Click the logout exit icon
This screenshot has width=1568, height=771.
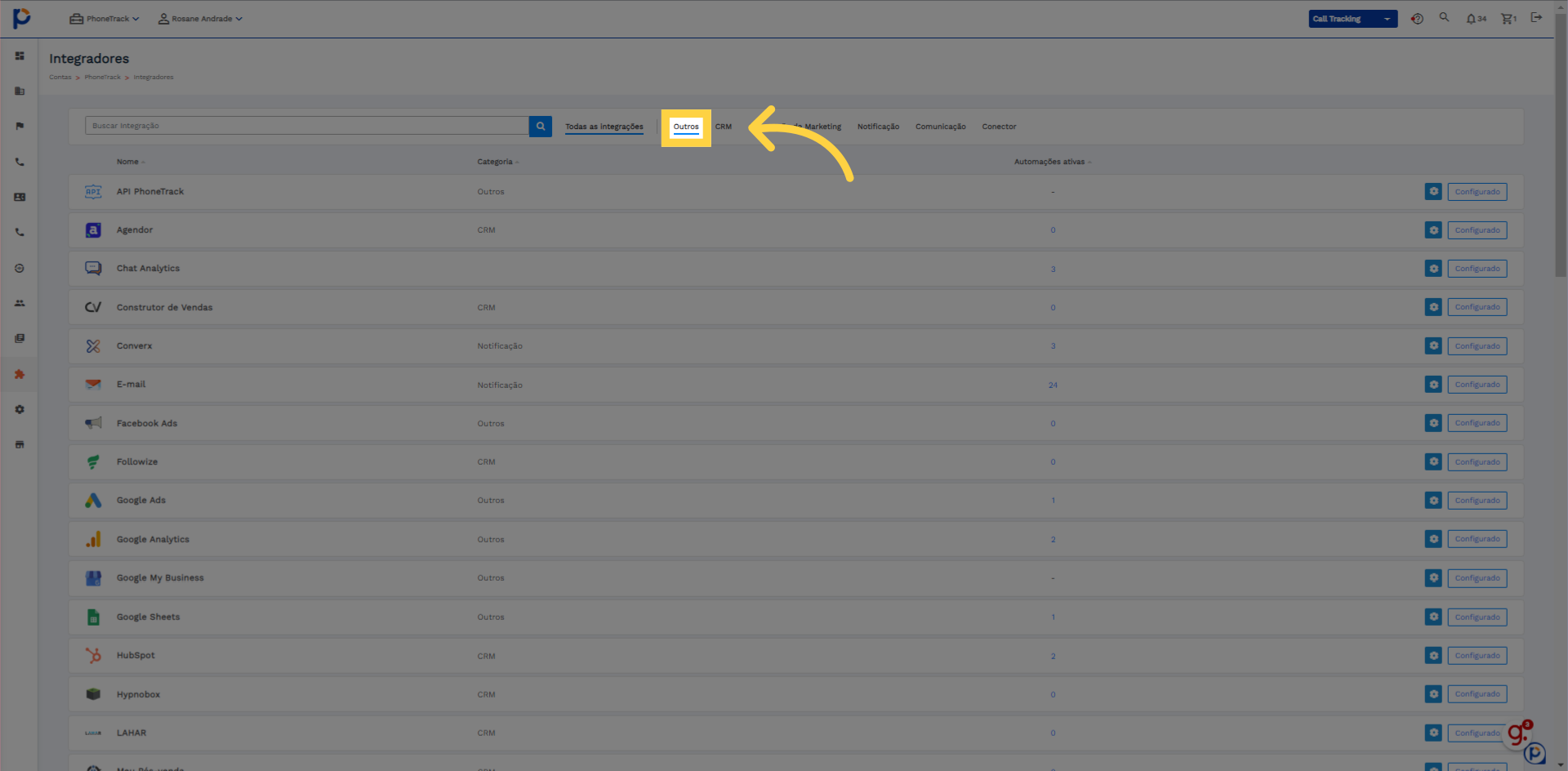click(x=1536, y=17)
